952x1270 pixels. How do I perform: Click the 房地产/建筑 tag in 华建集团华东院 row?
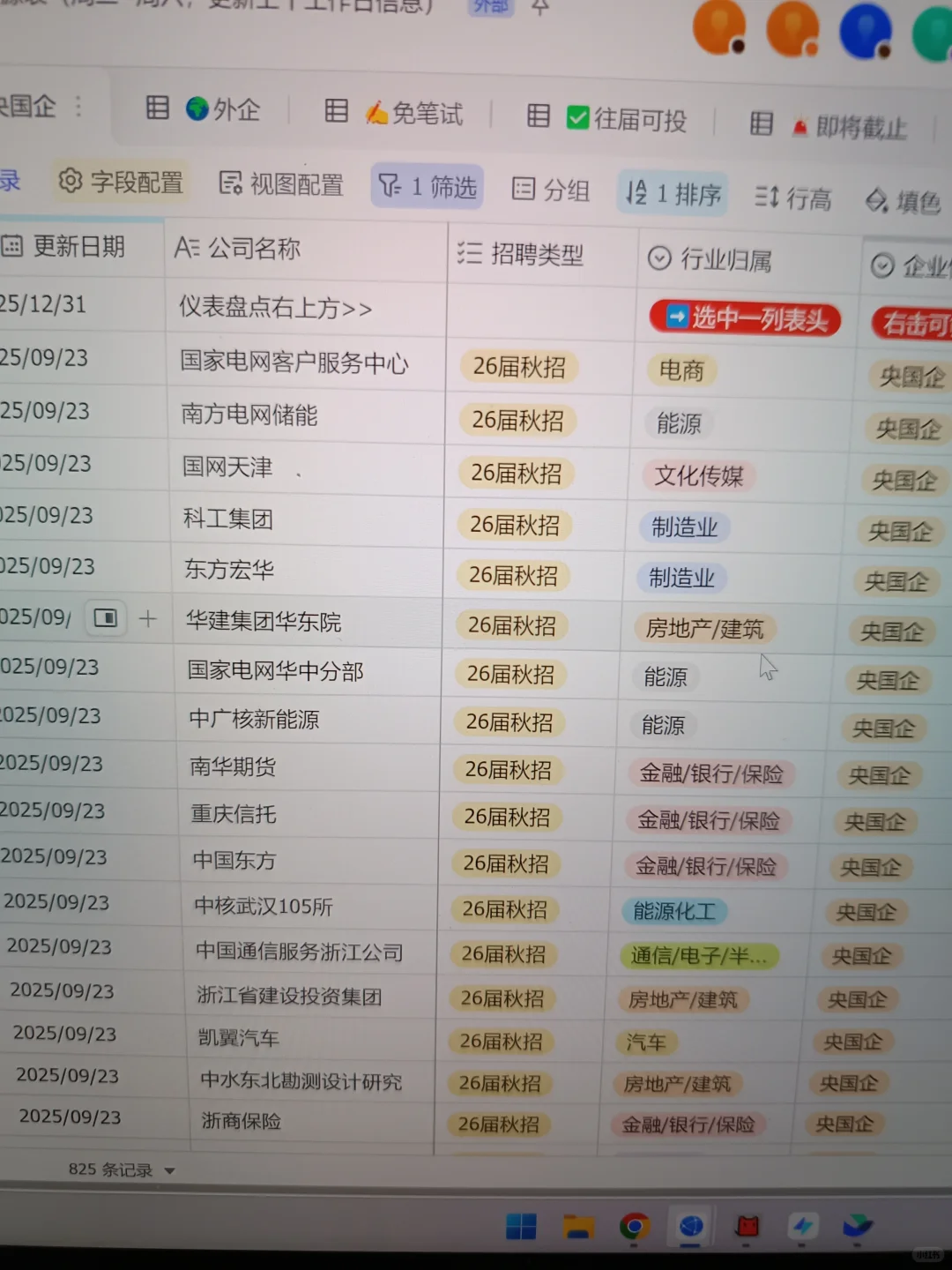click(x=705, y=629)
